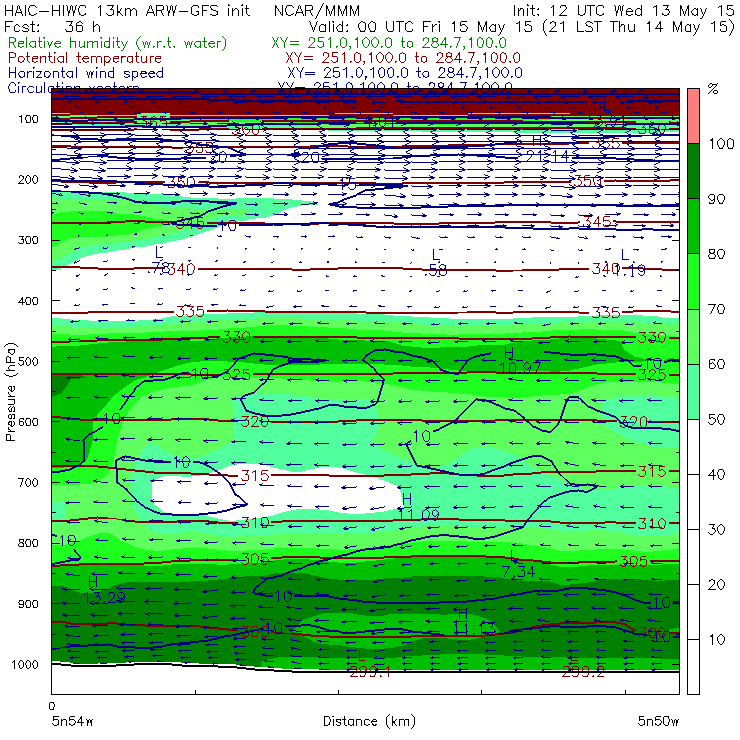740x740 pixels.
Task: Click the "300" pressure axis tick label
Action: click(x=28, y=240)
